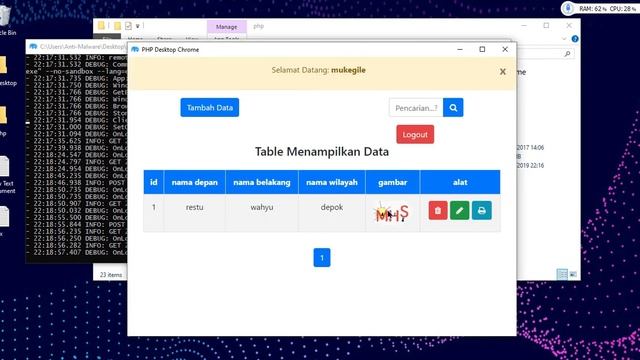Click the 'alat' column header
This screenshot has height=360, width=640.
[460, 182]
